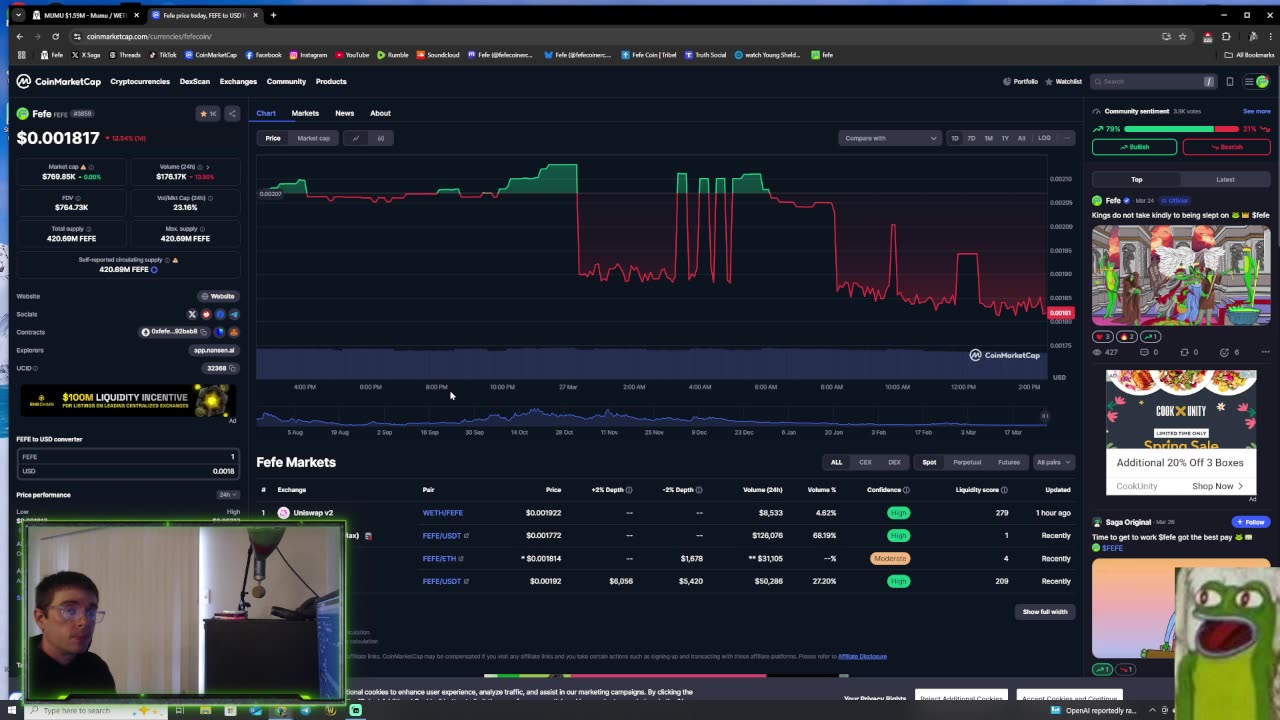The image size is (1280, 720).
Task: Open the X social link icon
Action: [192, 314]
